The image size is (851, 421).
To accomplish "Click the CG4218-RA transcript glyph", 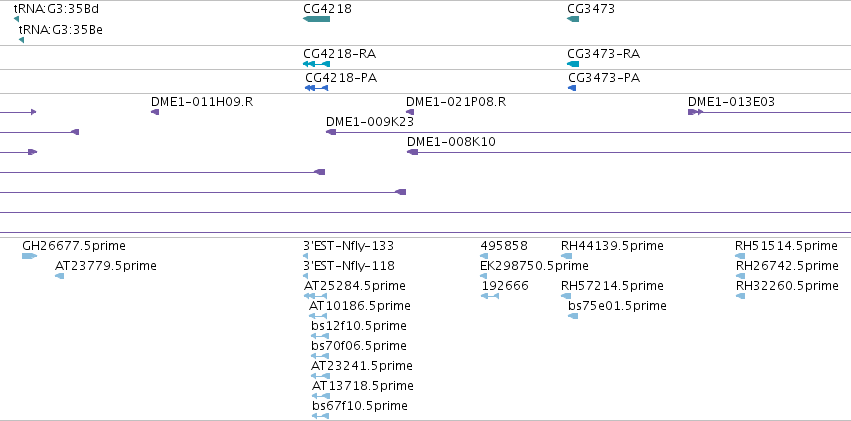I will (x=316, y=64).
